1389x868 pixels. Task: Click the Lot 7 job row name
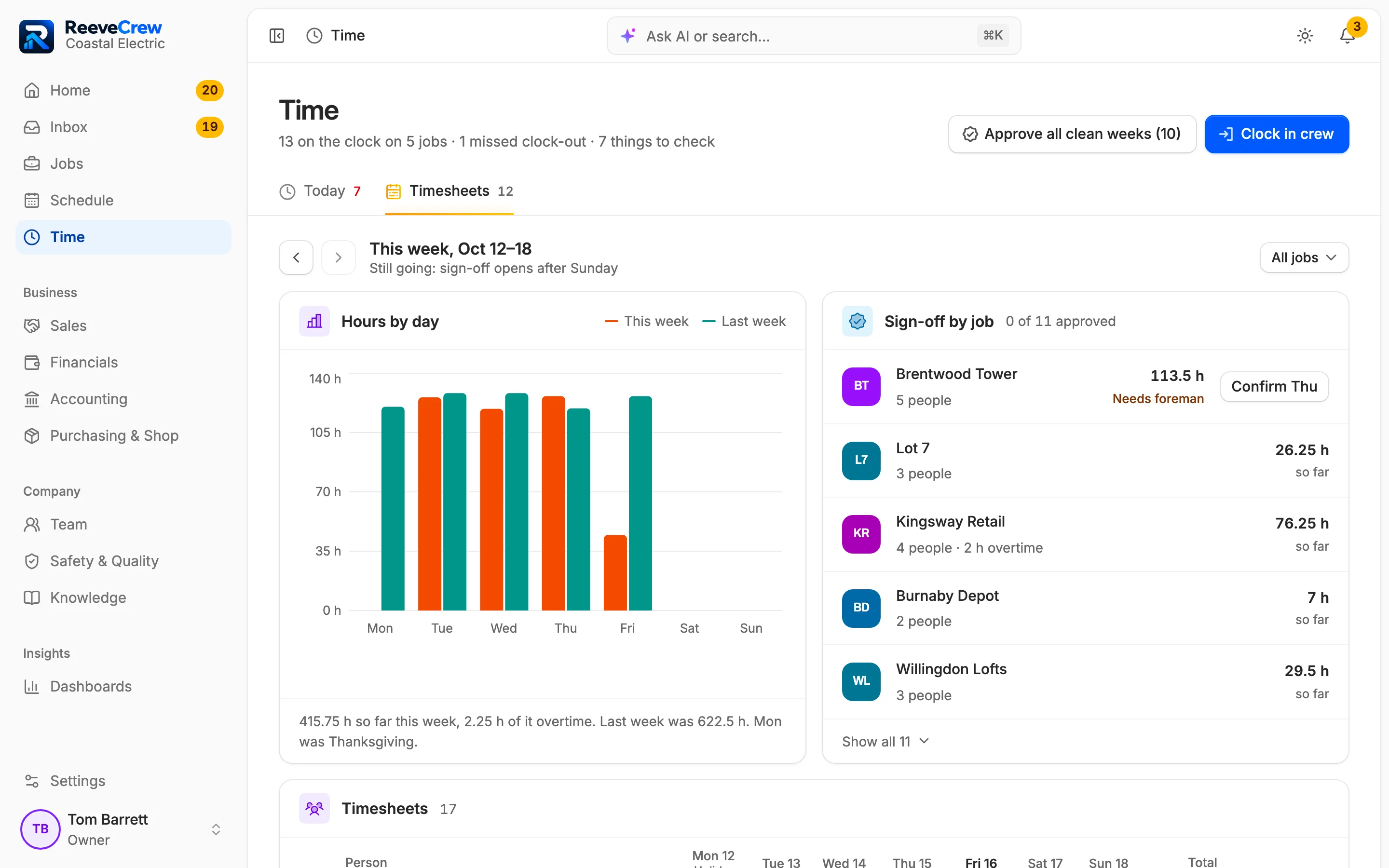tap(912, 448)
